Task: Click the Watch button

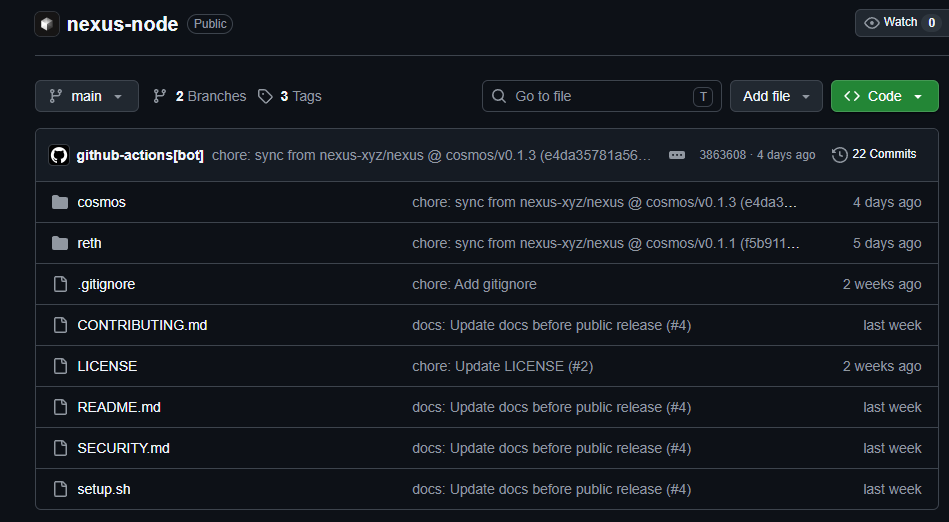Action: pos(902,23)
